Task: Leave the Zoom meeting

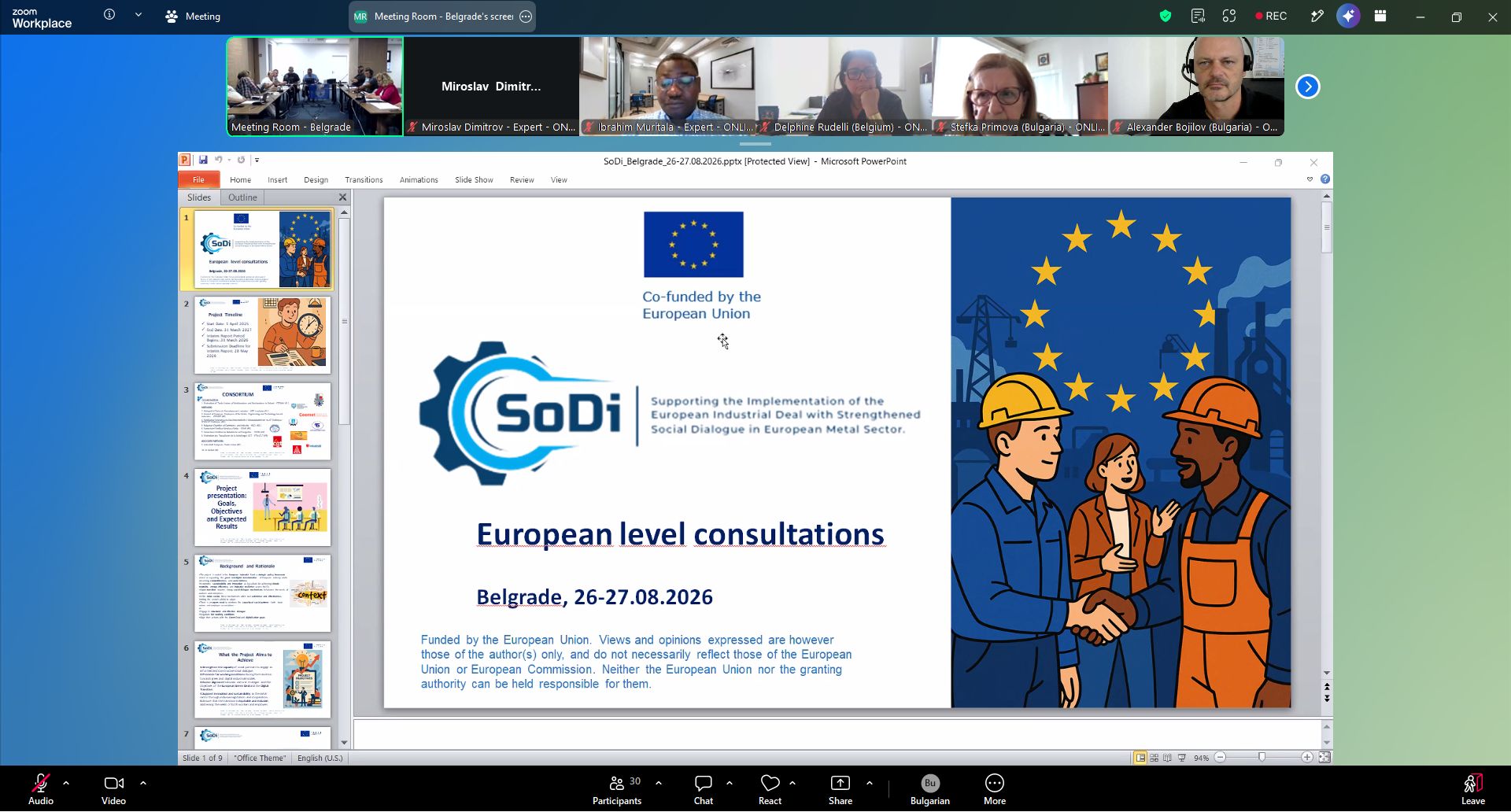Action: [1473, 789]
